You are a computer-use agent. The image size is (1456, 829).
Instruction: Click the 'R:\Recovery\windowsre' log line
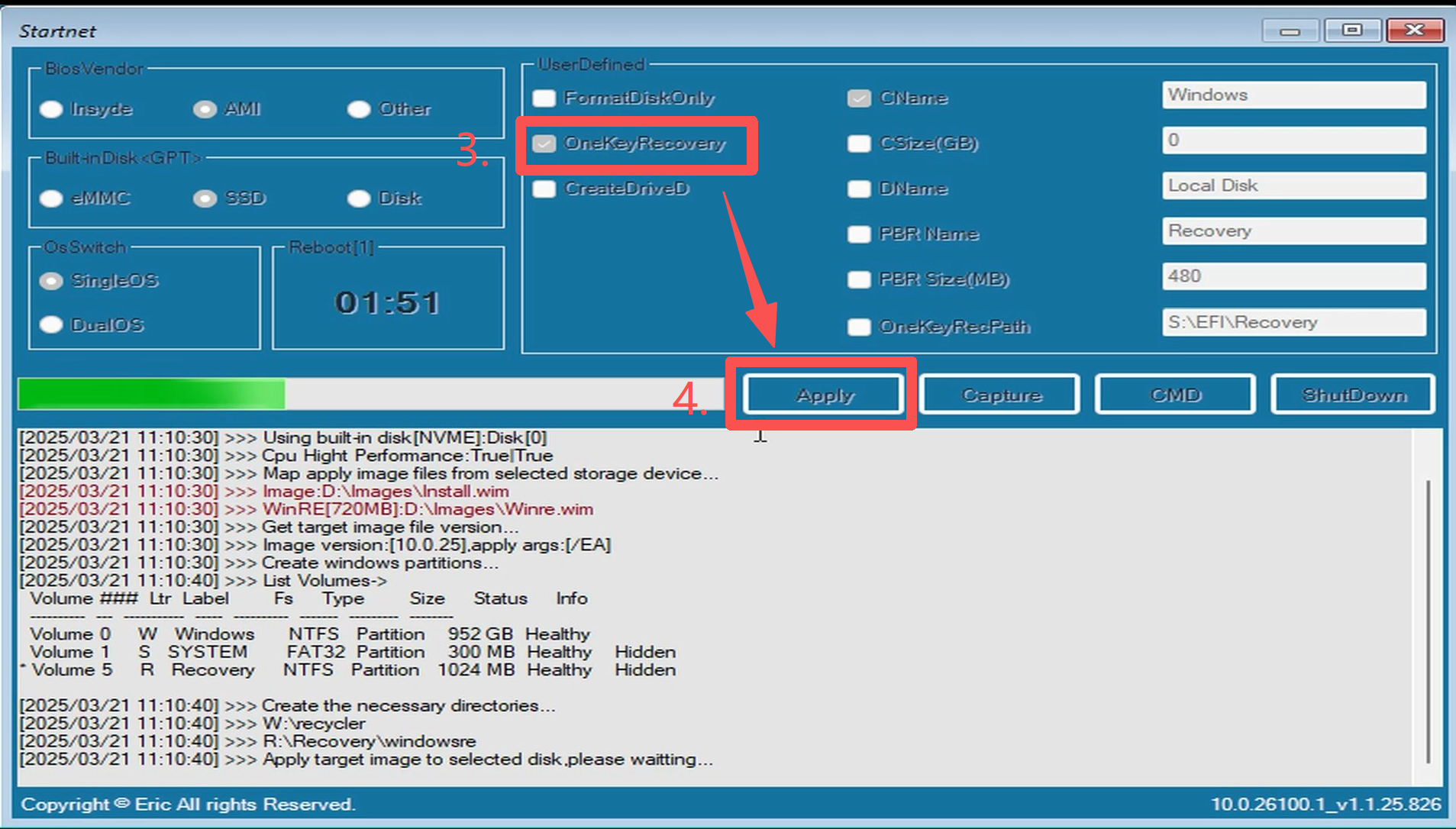(247, 741)
